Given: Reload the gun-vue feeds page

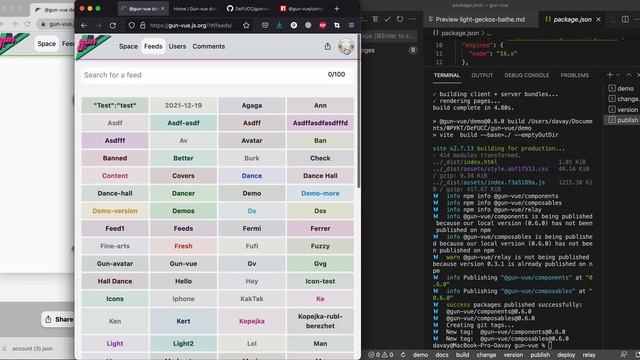Looking at the screenshot, I should coord(113,25).
